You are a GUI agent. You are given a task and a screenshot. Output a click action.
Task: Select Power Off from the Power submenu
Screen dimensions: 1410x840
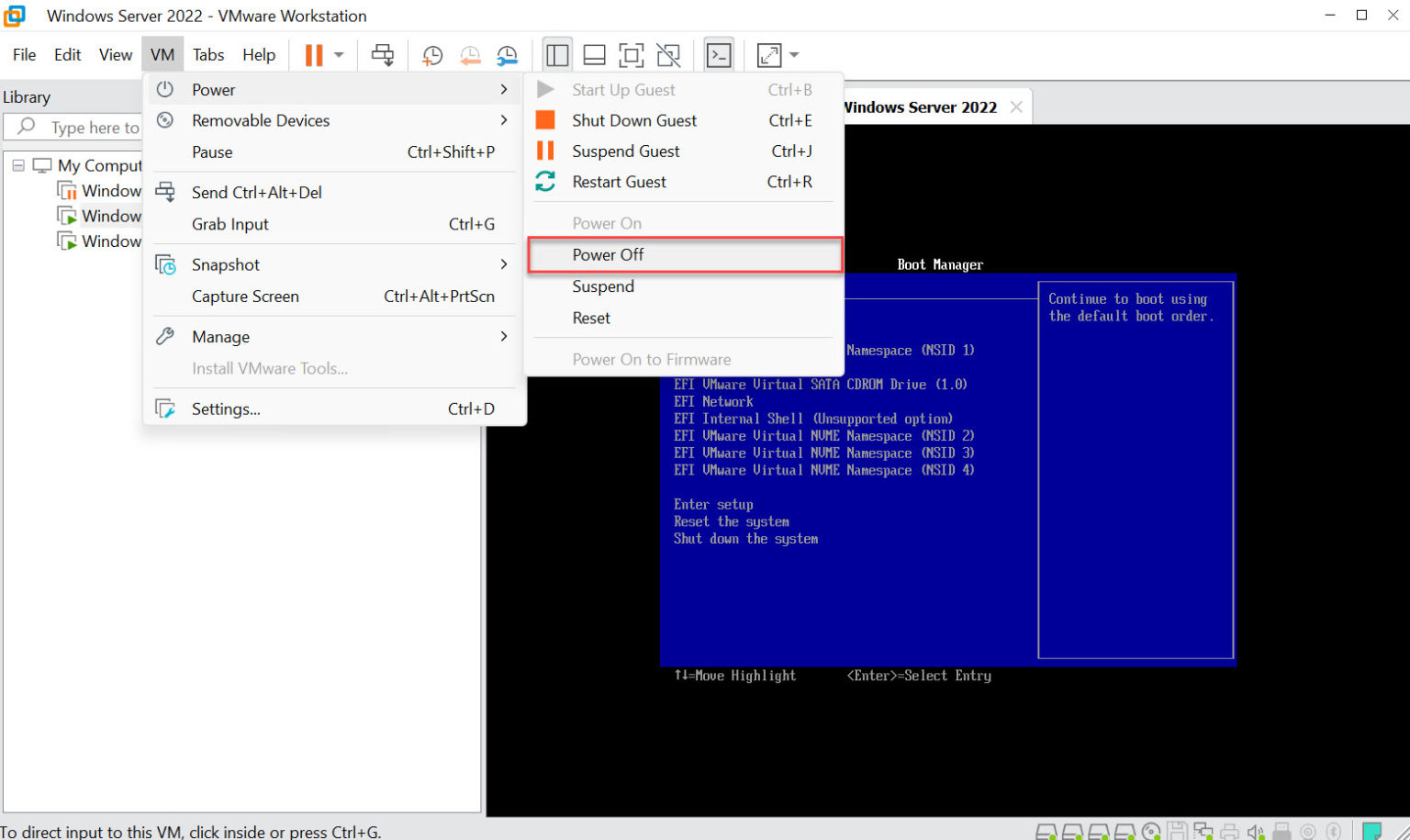click(608, 254)
